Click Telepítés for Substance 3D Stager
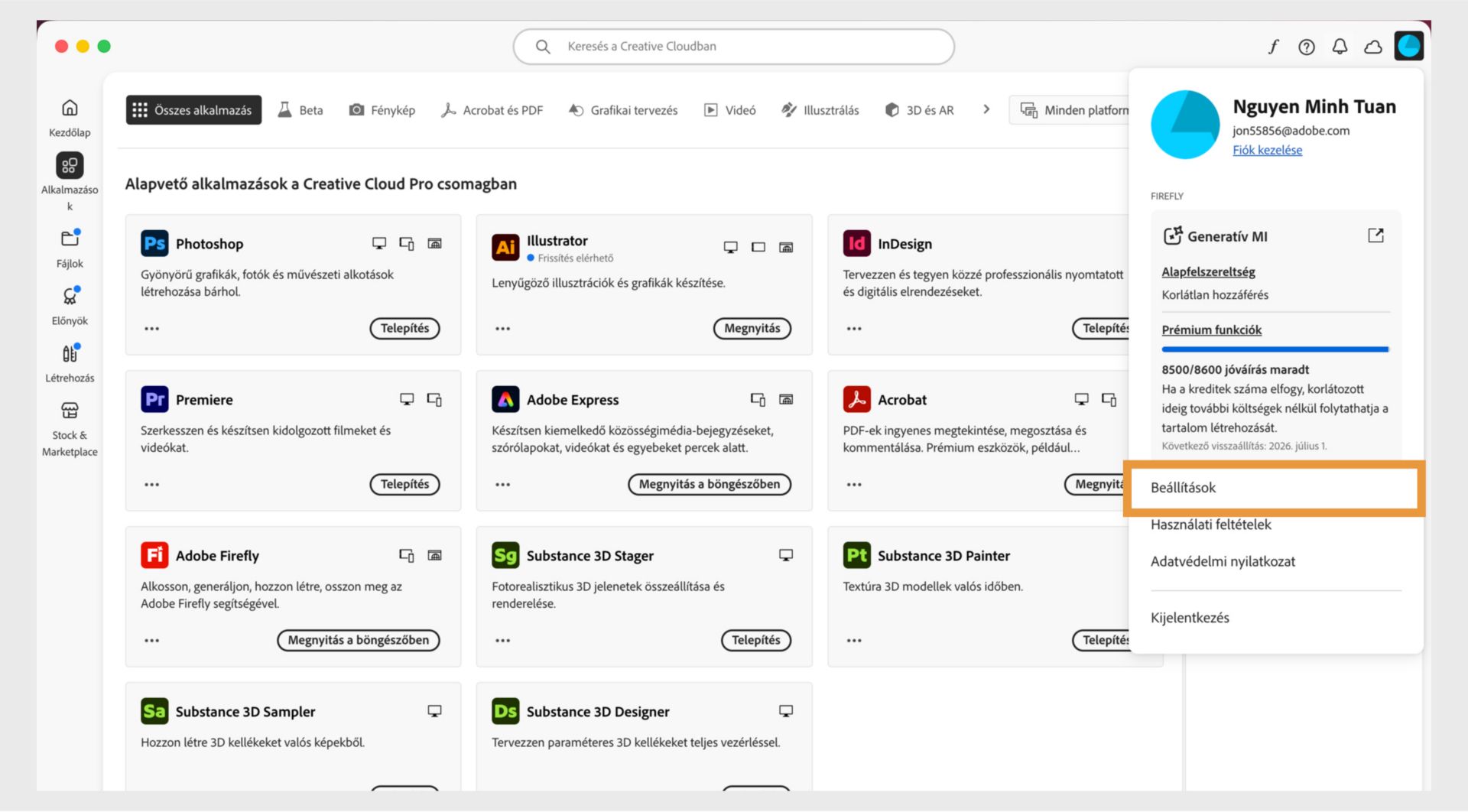This screenshot has width=1468, height=812. (755, 640)
